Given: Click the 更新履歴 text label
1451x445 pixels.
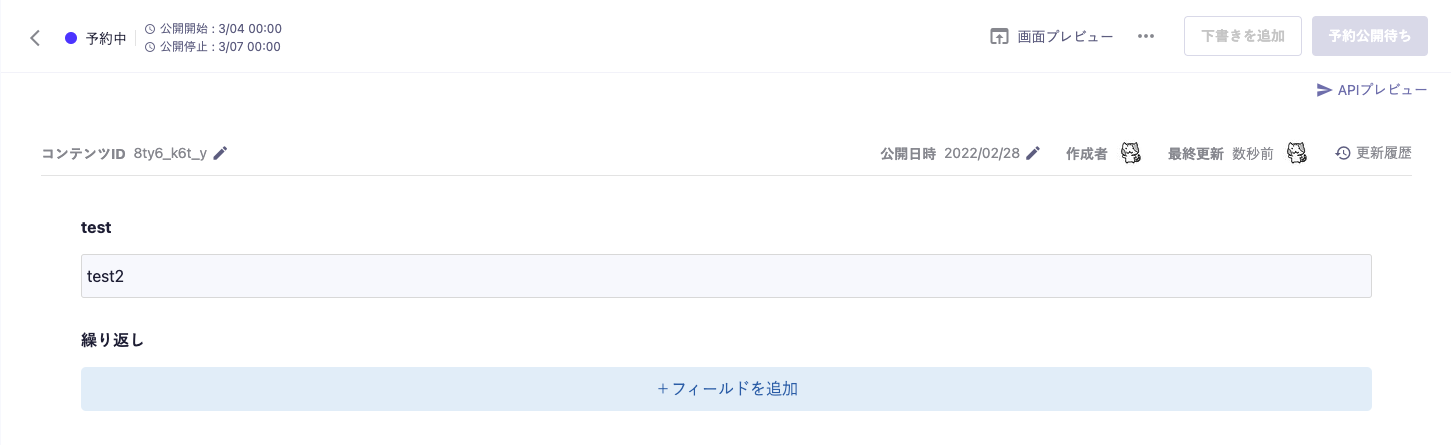Looking at the screenshot, I should [1383, 154].
